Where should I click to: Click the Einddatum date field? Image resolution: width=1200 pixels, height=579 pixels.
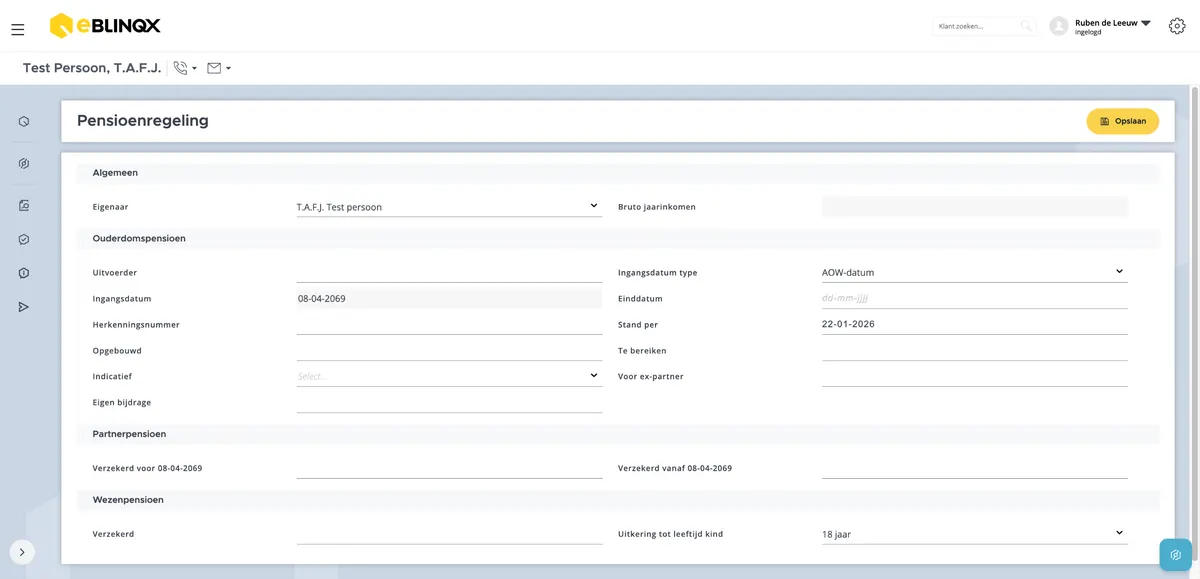click(x=975, y=298)
